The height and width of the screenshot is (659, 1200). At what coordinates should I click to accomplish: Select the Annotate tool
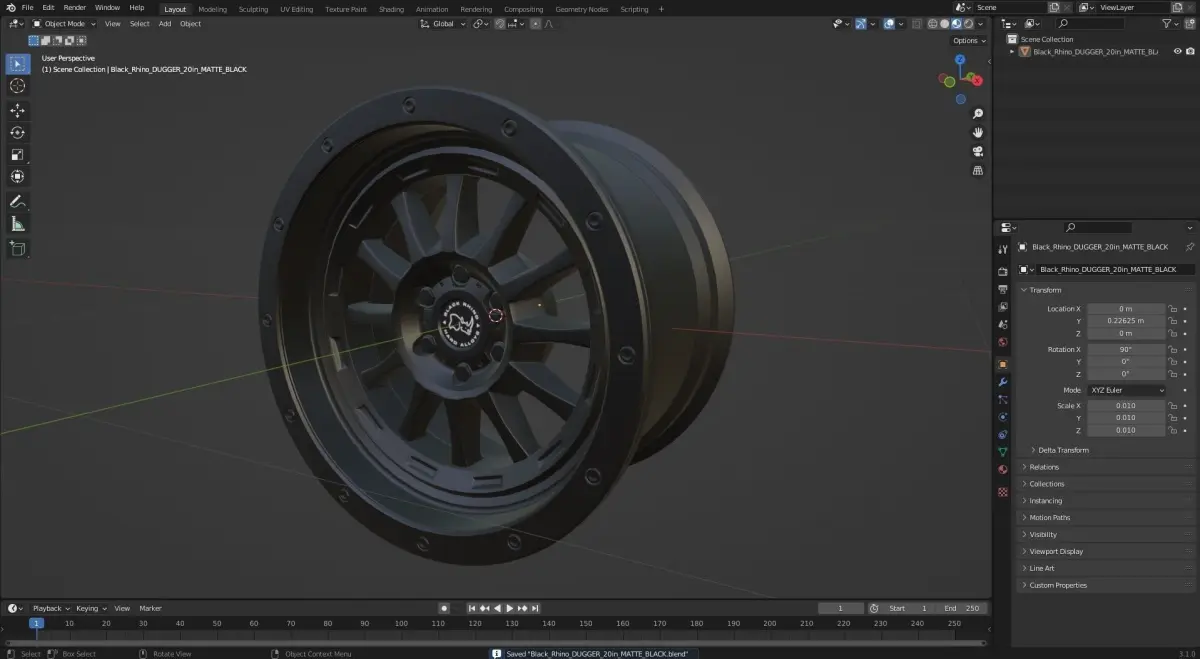coord(17,201)
